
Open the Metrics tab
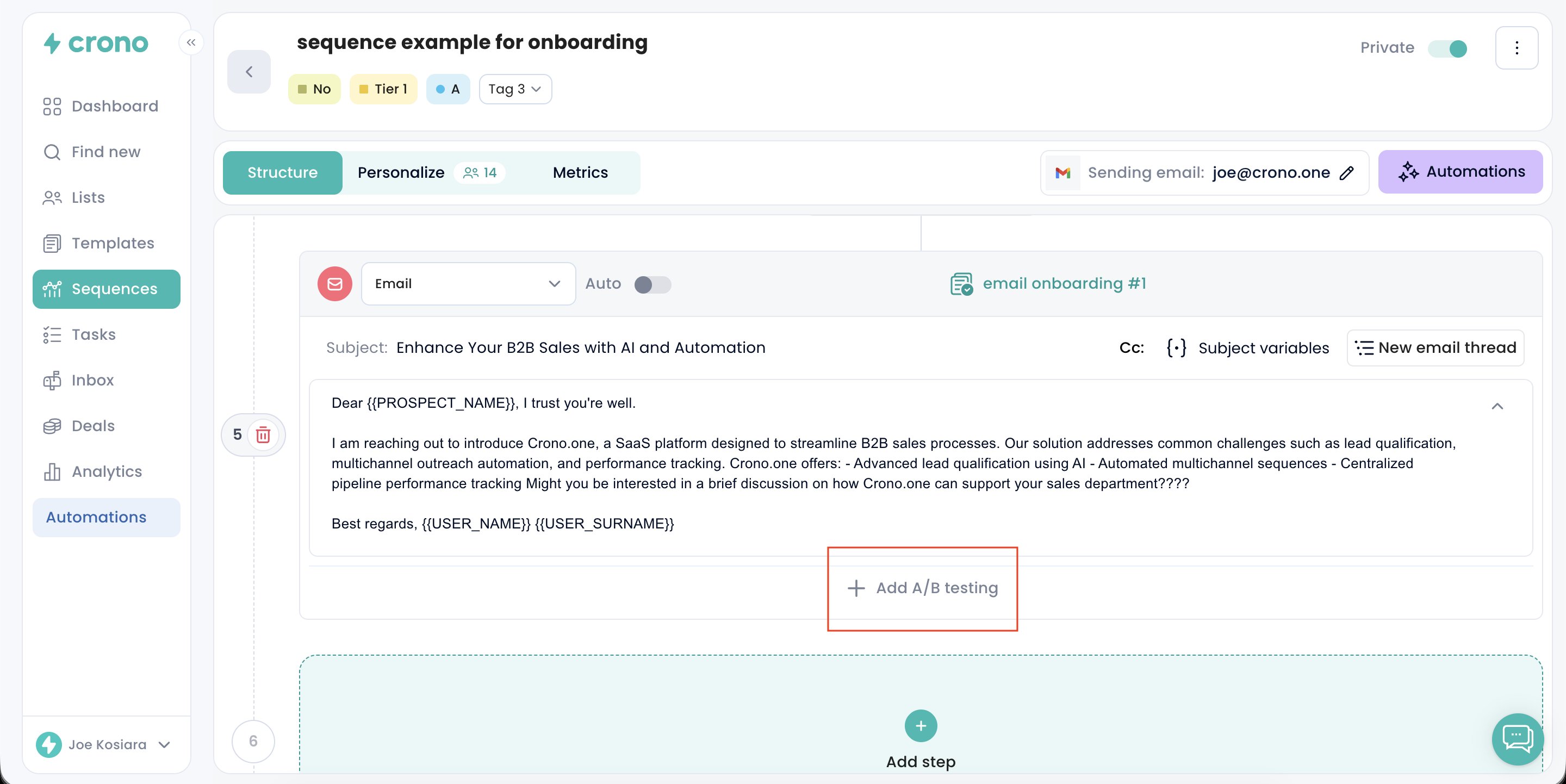(x=580, y=172)
